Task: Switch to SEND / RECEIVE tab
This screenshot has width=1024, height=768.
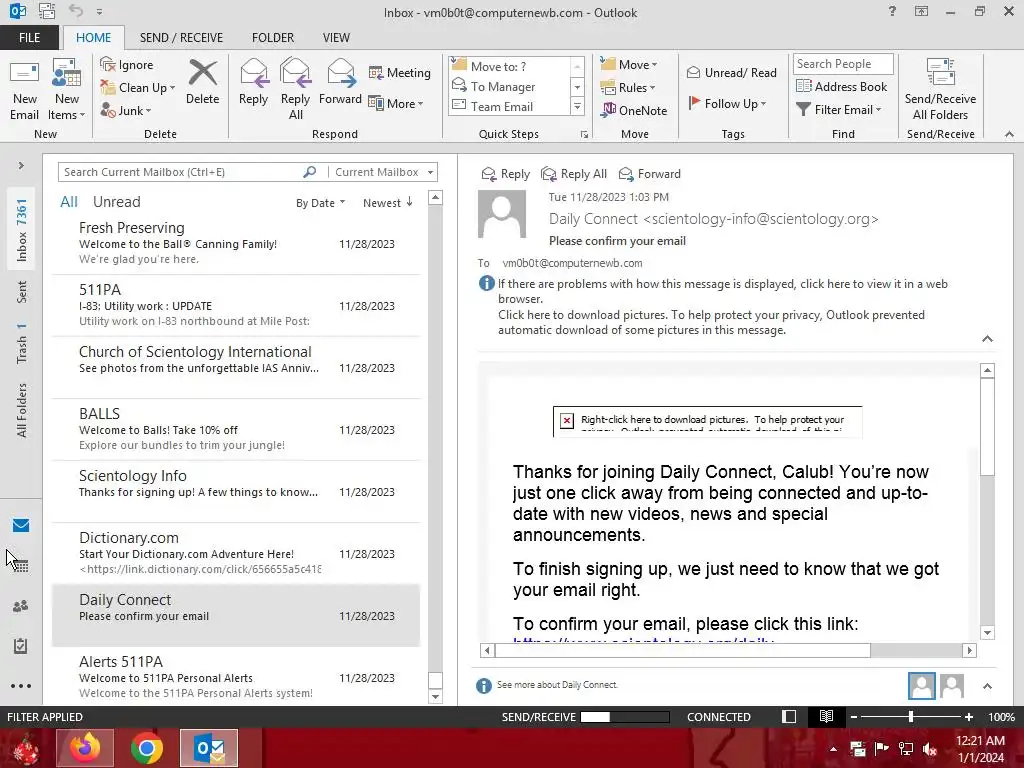Action: point(181,37)
